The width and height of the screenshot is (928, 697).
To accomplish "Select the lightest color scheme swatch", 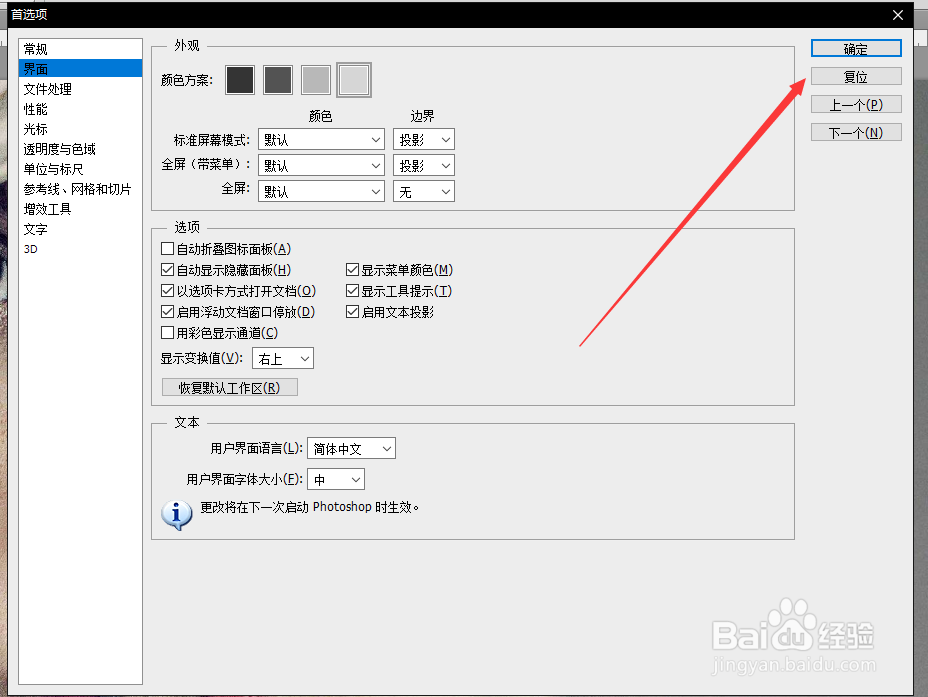I will coord(354,80).
